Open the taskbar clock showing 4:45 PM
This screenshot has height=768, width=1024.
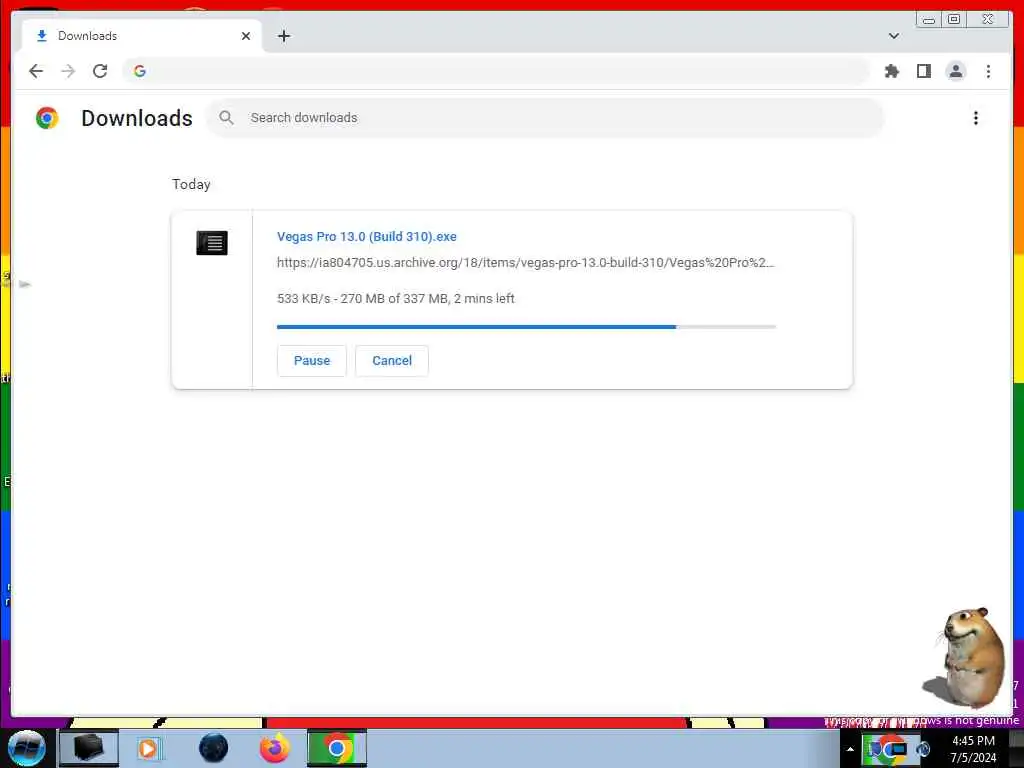click(x=973, y=749)
